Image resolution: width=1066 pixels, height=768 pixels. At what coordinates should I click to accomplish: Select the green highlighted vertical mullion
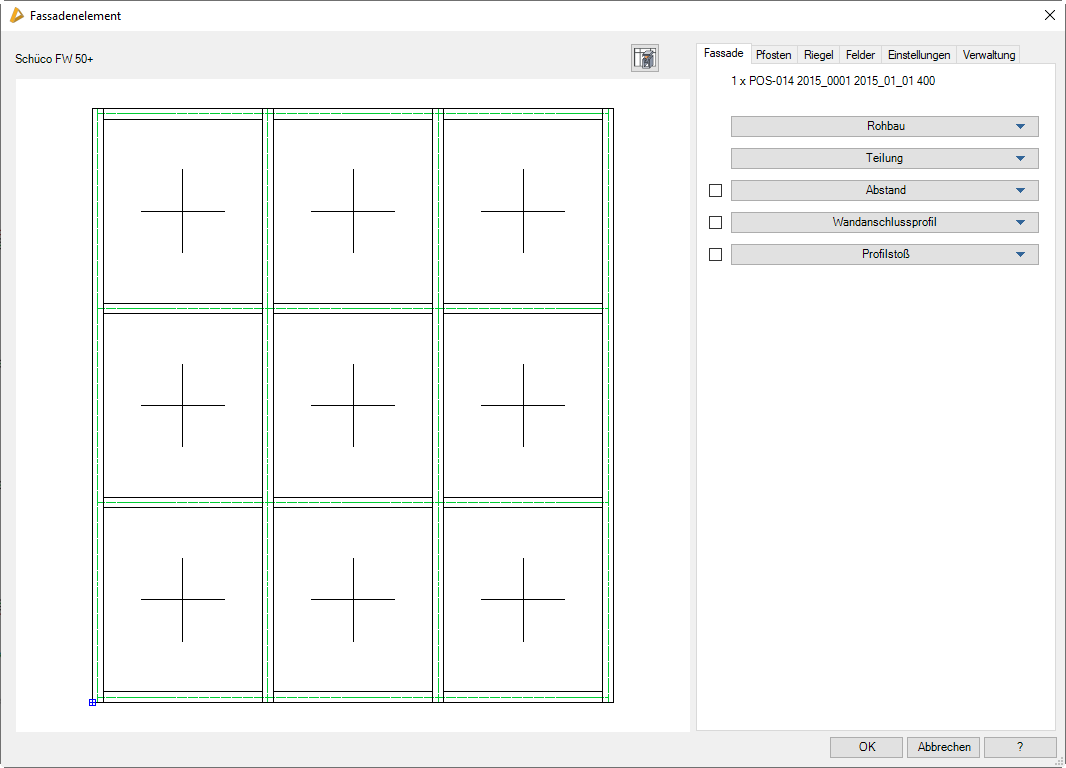click(x=438, y=405)
